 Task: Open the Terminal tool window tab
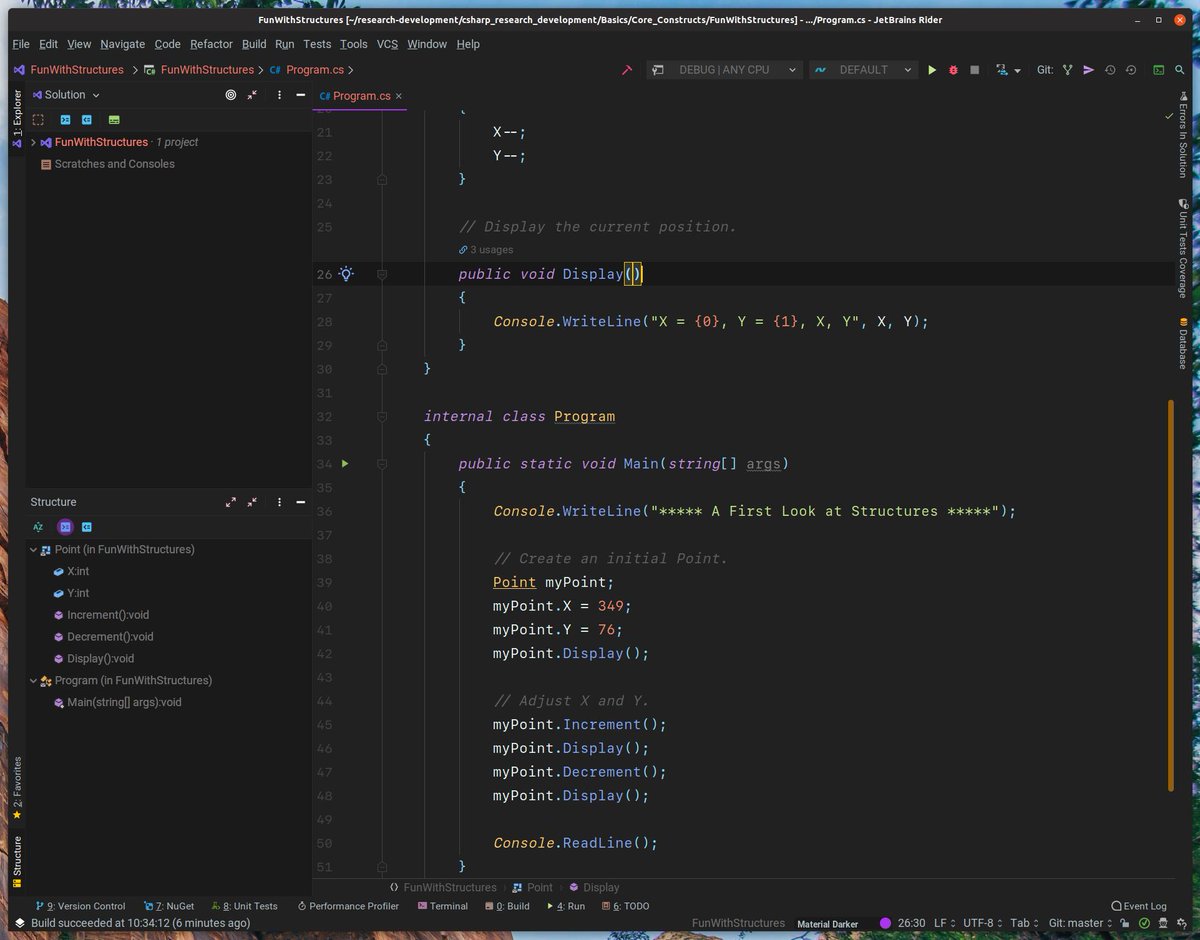click(x=442, y=906)
